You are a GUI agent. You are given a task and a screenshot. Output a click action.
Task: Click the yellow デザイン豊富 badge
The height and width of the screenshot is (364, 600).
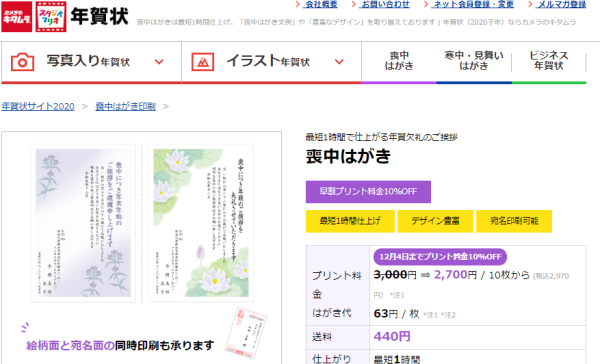(435, 221)
